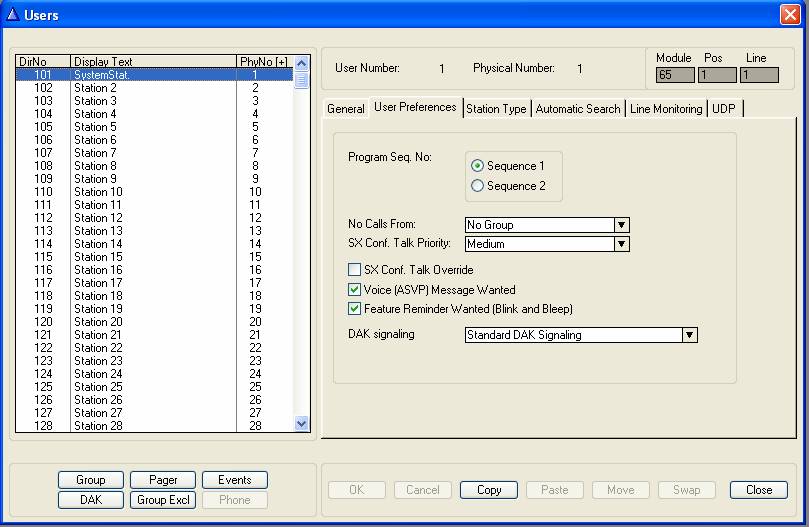
Task: Select Station 3 in the user list
Action: (x=154, y=101)
